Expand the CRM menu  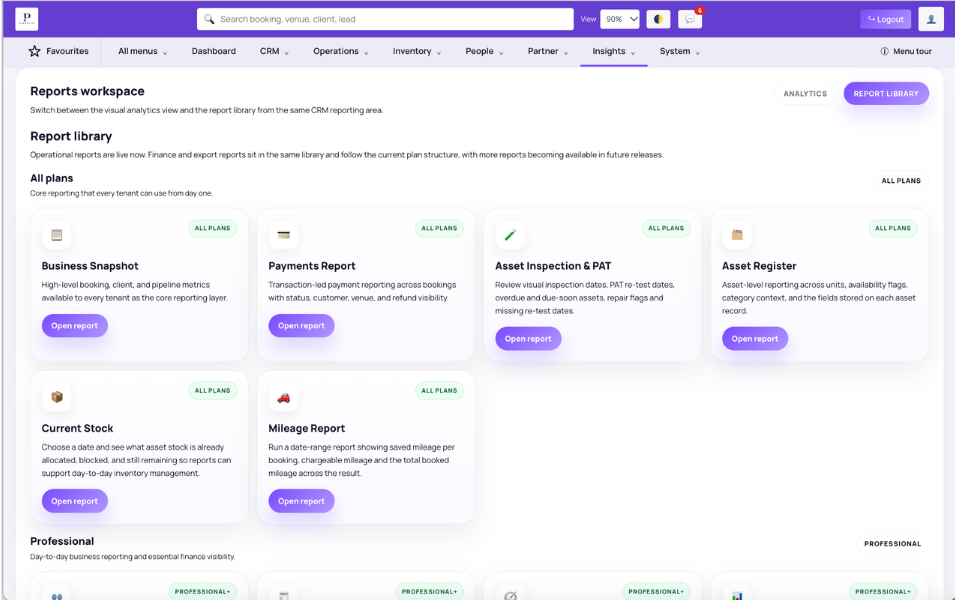[x=274, y=51]
